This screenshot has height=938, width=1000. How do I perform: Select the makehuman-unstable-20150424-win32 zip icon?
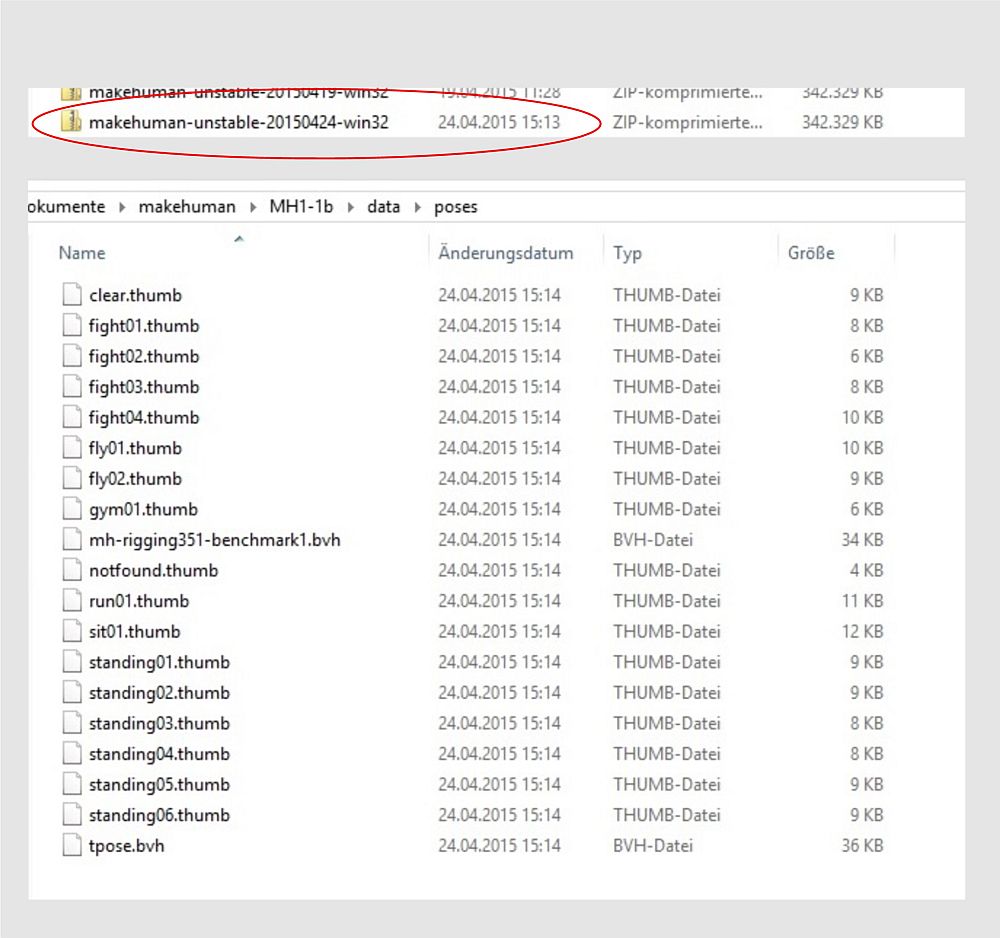(x=71, y=121)
